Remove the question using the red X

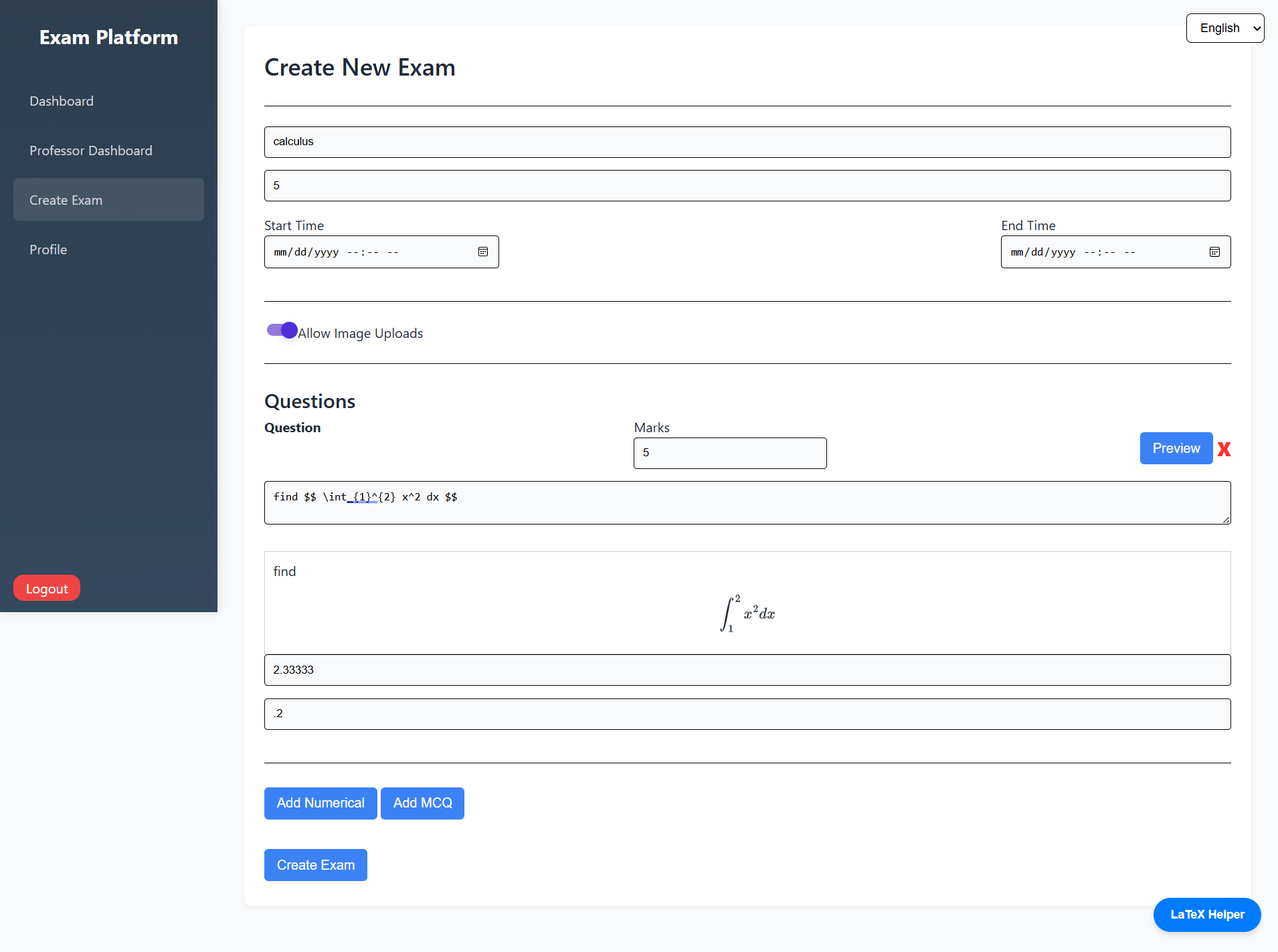(x=1224, y=448)
